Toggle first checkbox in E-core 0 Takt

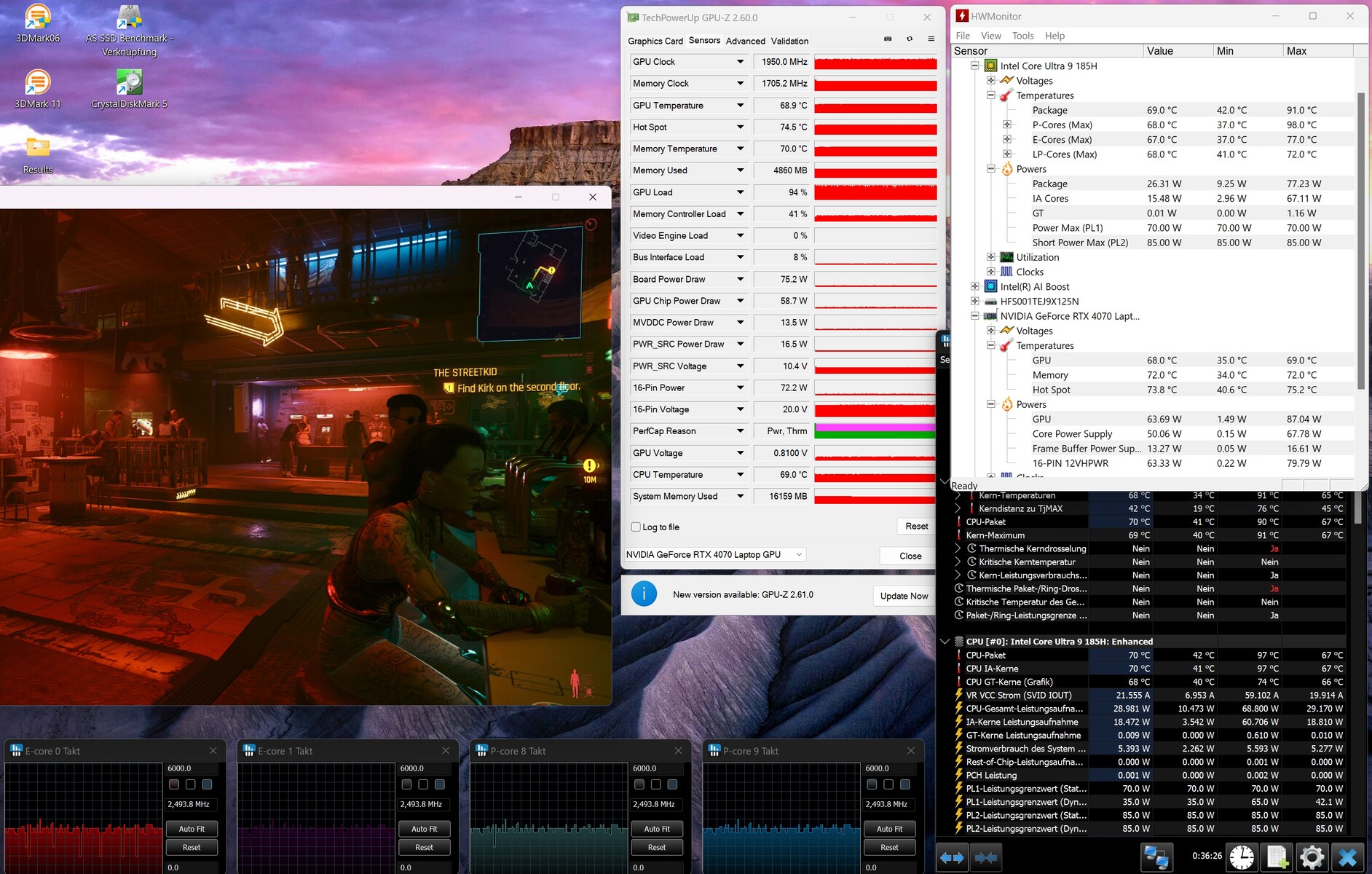(174, 784)
